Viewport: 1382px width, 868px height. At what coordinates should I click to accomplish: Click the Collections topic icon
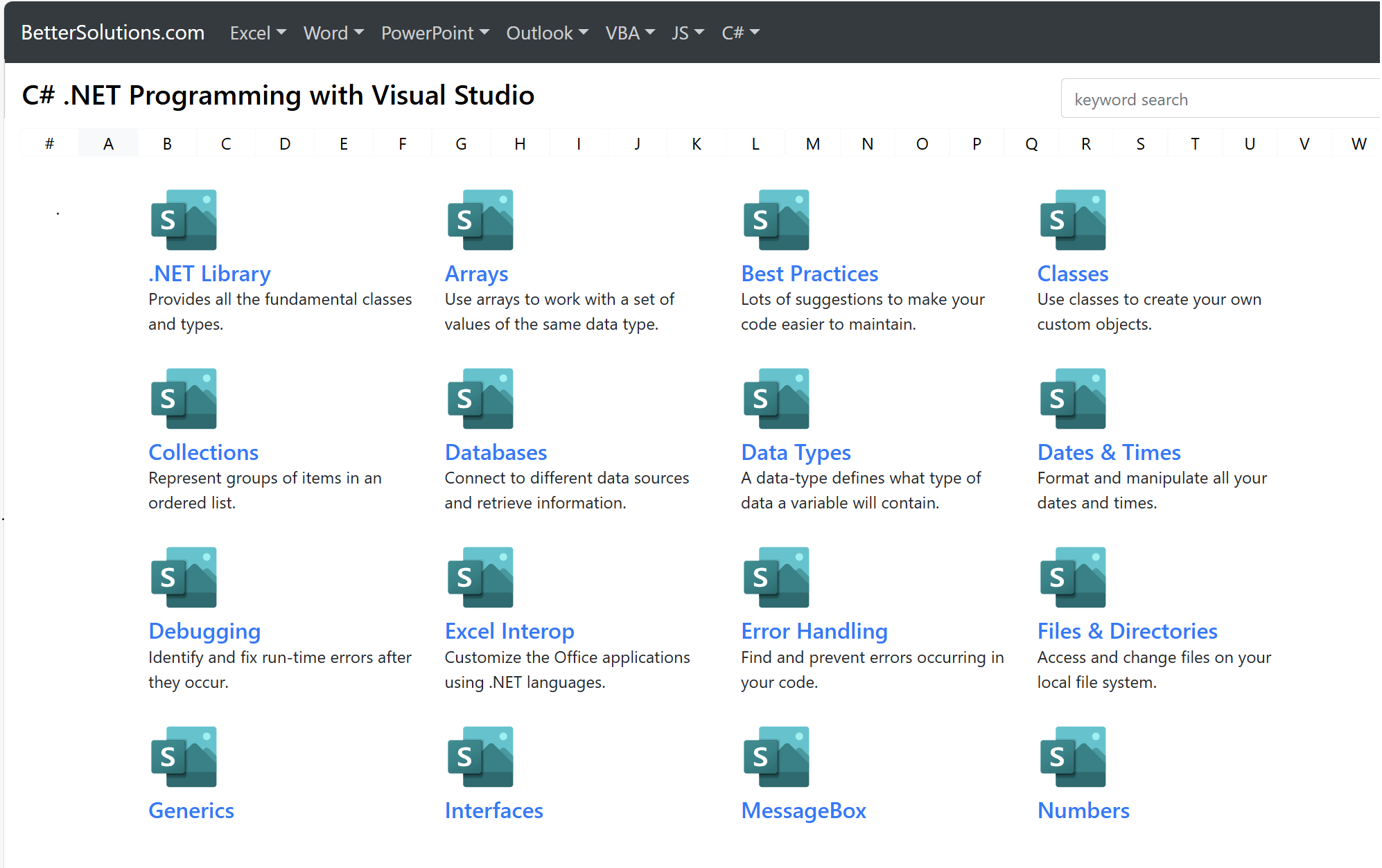(184, 398)
